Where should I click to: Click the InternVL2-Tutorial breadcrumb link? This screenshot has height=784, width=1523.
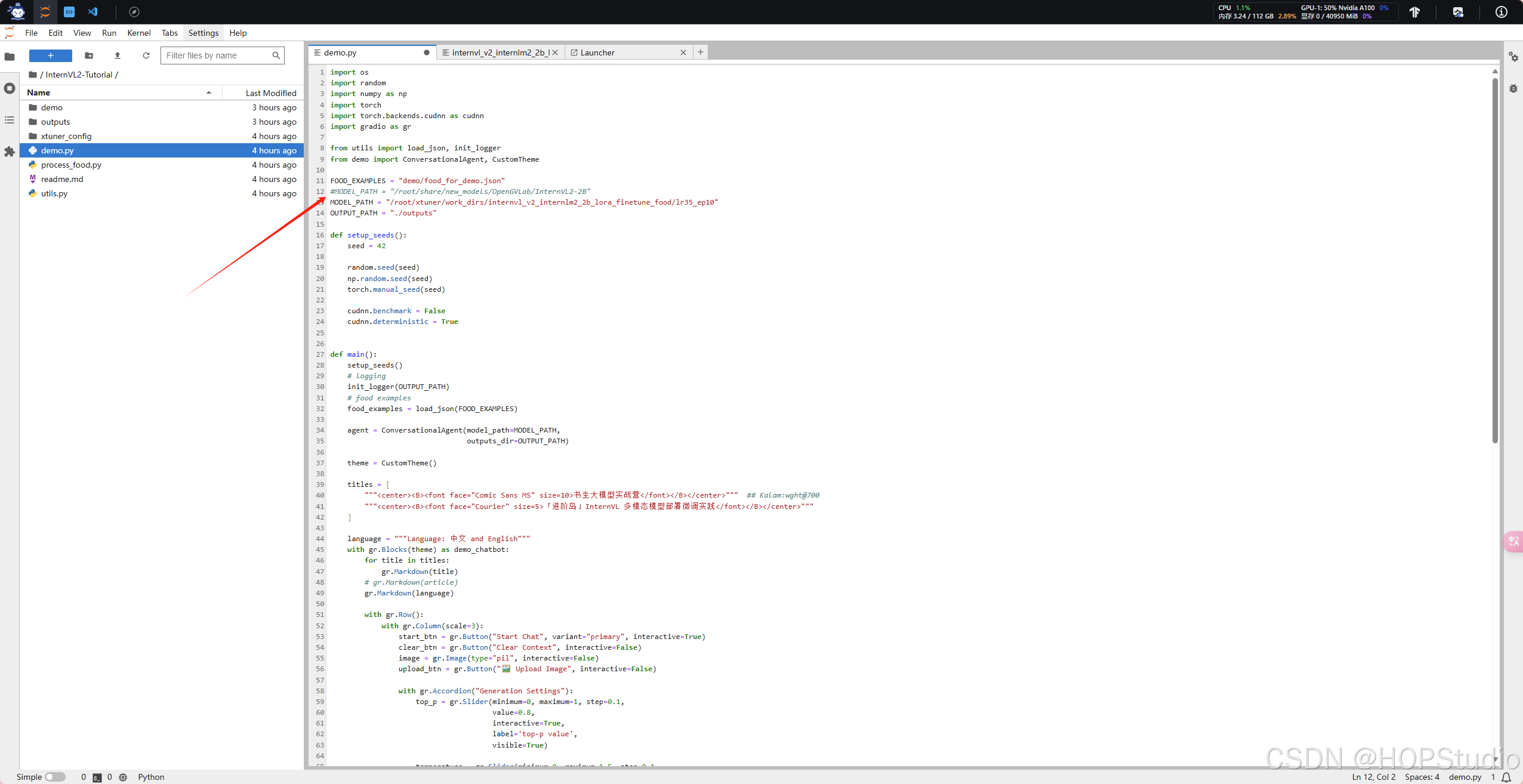point(79,75)
